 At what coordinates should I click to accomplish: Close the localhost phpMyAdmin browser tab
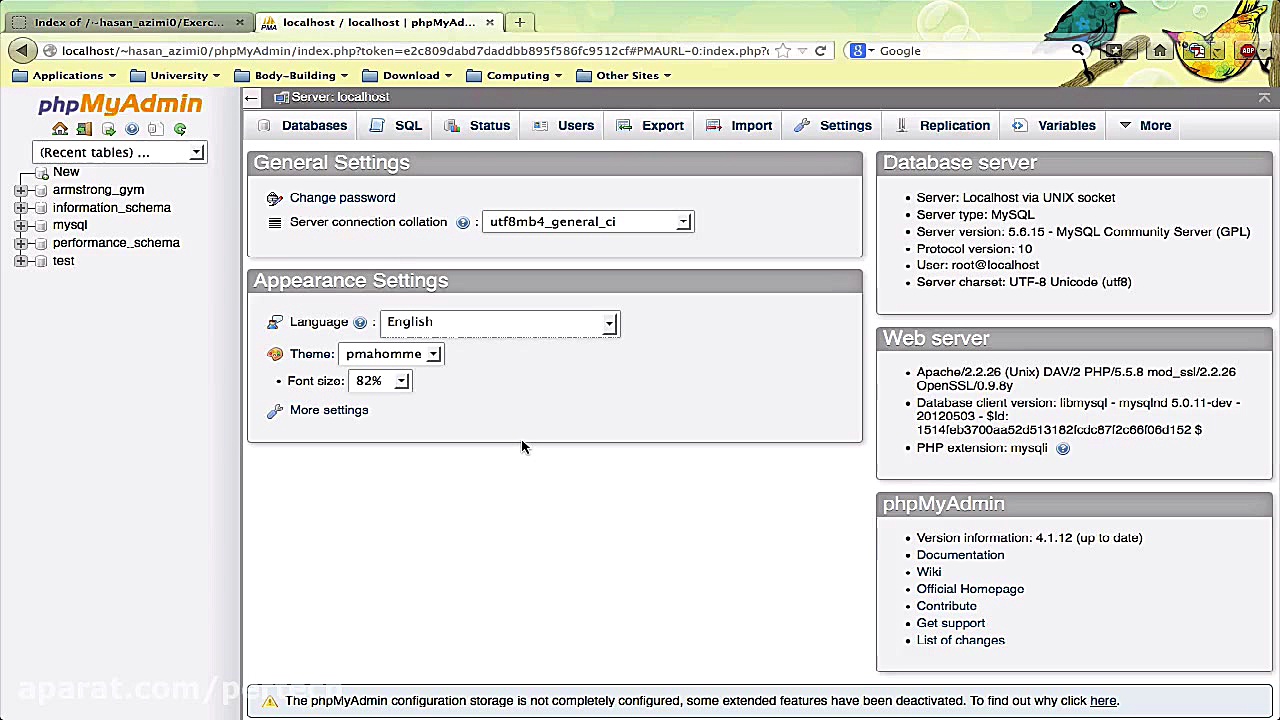490,22
